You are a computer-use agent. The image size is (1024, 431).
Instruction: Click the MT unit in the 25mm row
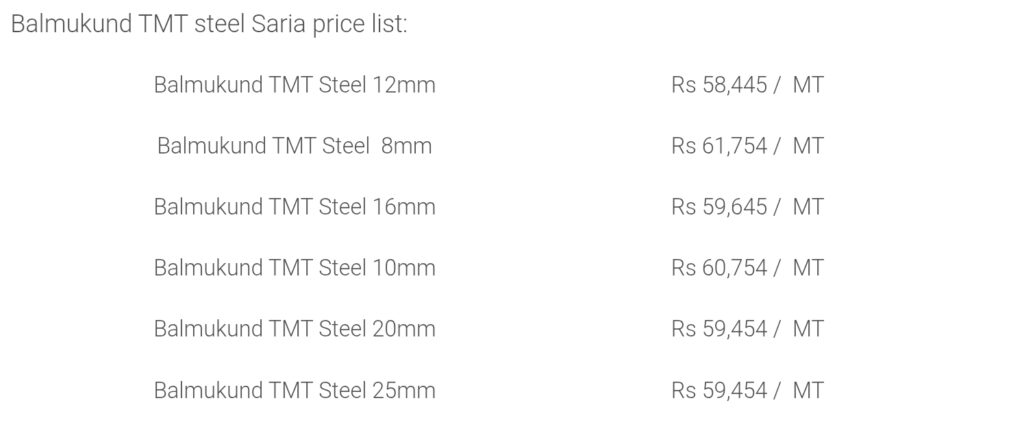tap(808, 390)
